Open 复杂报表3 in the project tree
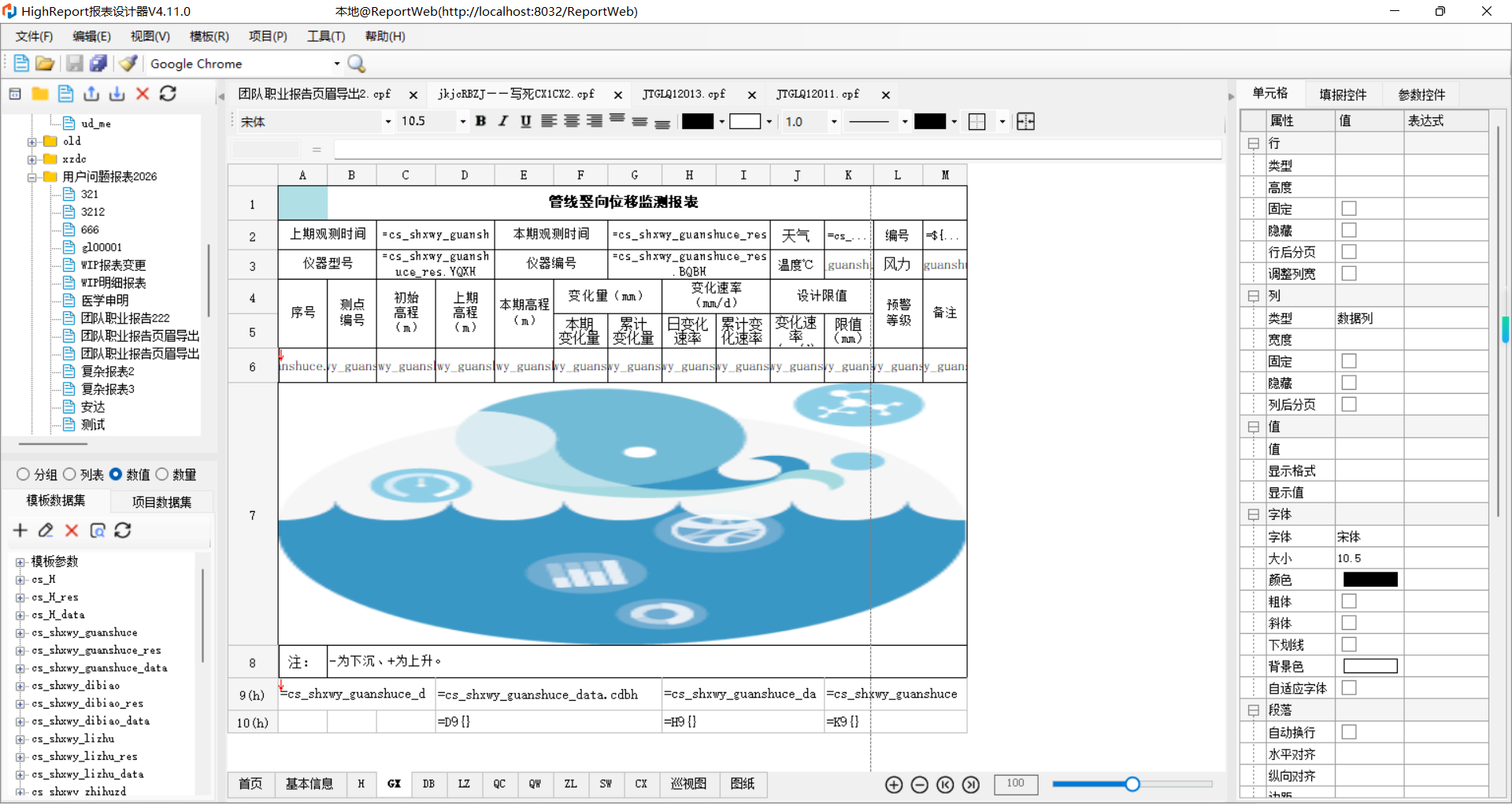This screenshot has height=804, width=1512. (108, 389)
